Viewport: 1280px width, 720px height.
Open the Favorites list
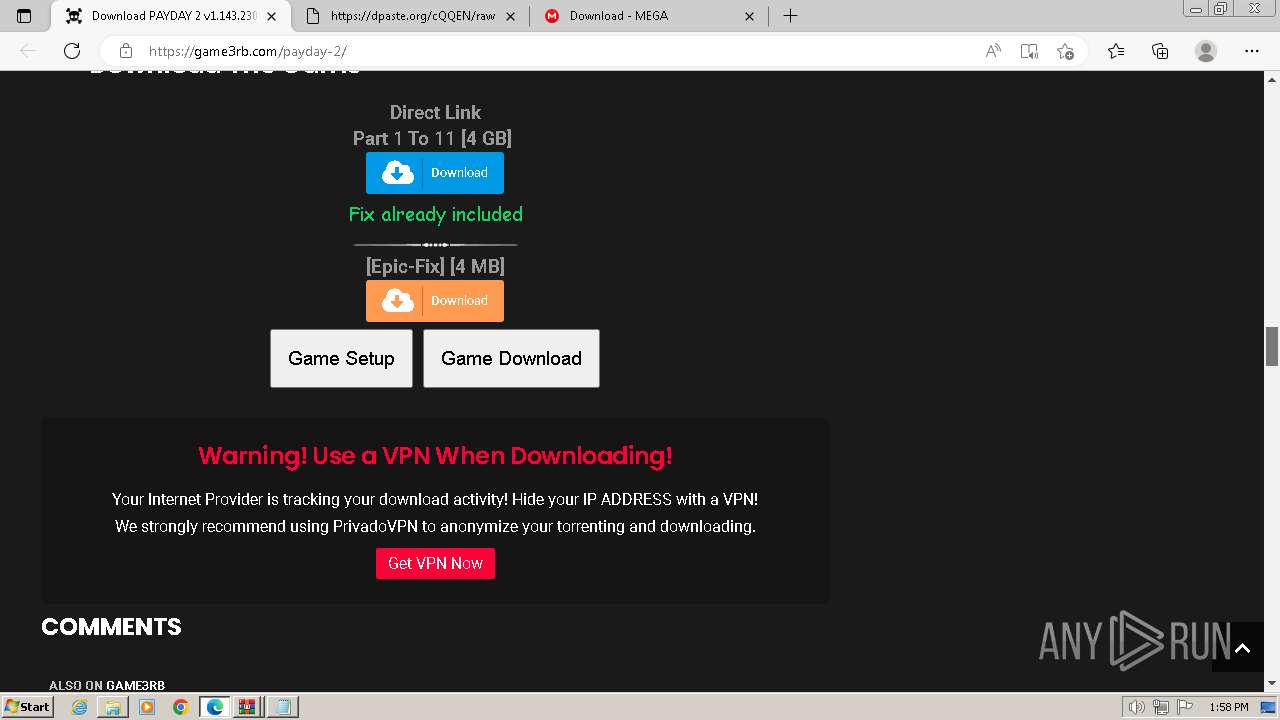pyautogui.click(x=1116, y=51)
